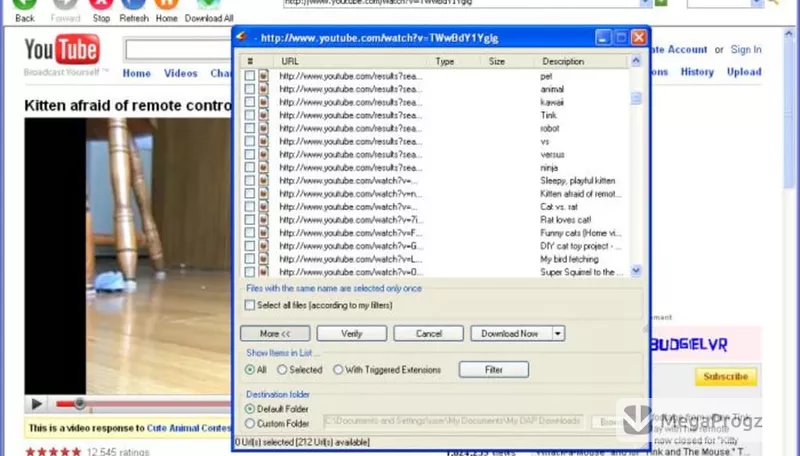This screenshot has height=456, width=800.
Task: Click the Download Now button
Action: click(x=511, y=334)
